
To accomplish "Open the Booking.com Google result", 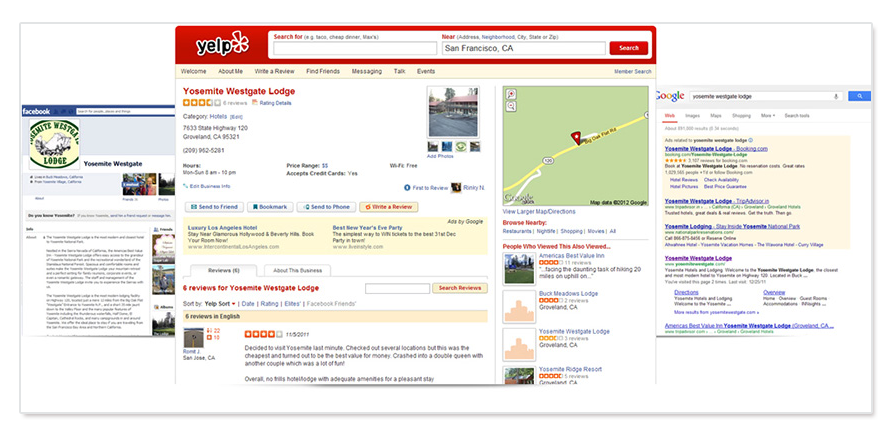I will click(716, 148).
